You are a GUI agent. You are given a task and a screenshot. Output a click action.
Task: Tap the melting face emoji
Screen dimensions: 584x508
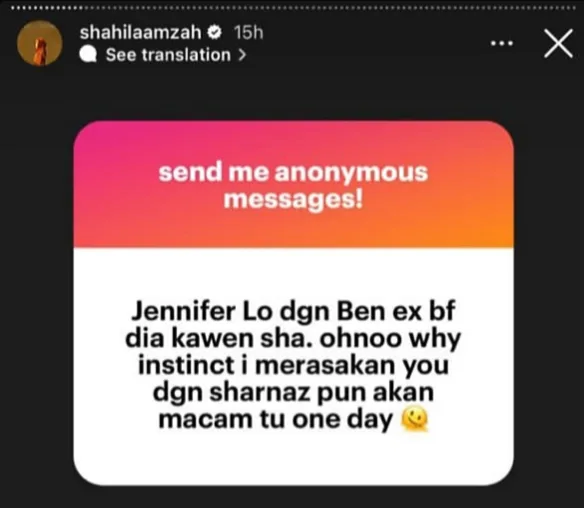[415, 420]
